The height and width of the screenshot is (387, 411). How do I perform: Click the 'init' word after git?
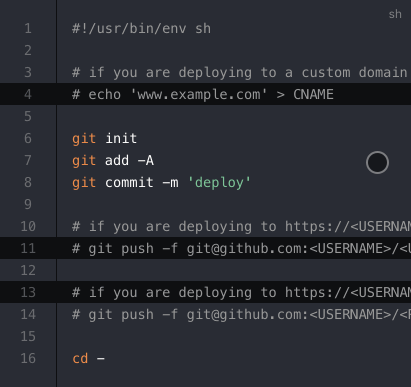(x=121, y=138)
